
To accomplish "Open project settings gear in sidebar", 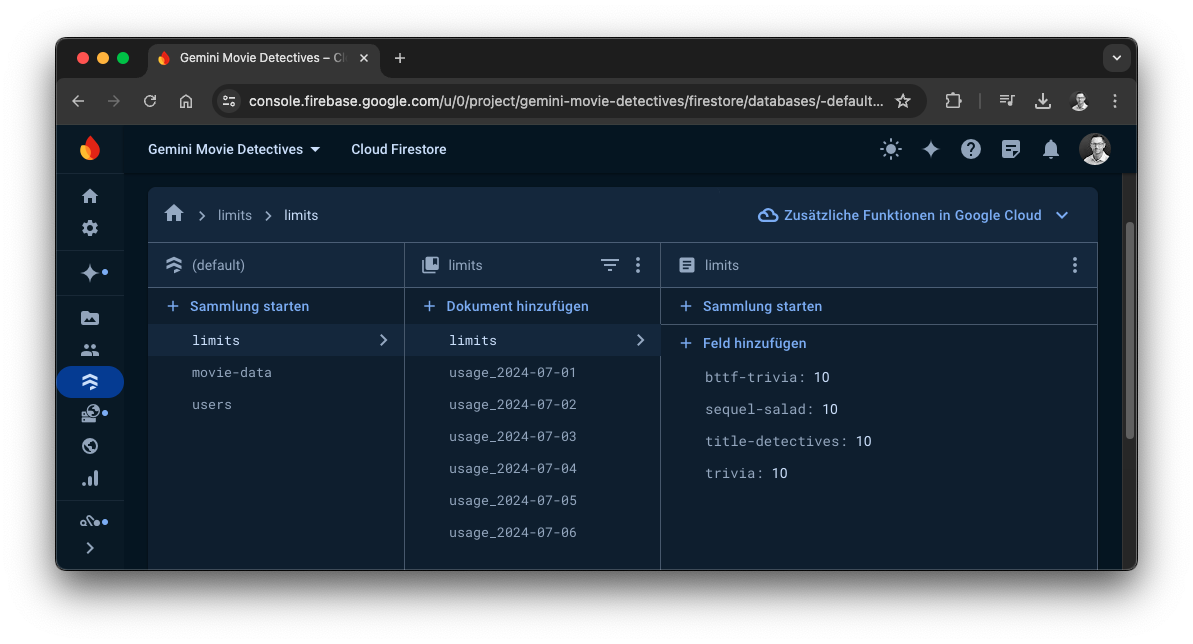I will pyautogui.click(x=90, y=228).
